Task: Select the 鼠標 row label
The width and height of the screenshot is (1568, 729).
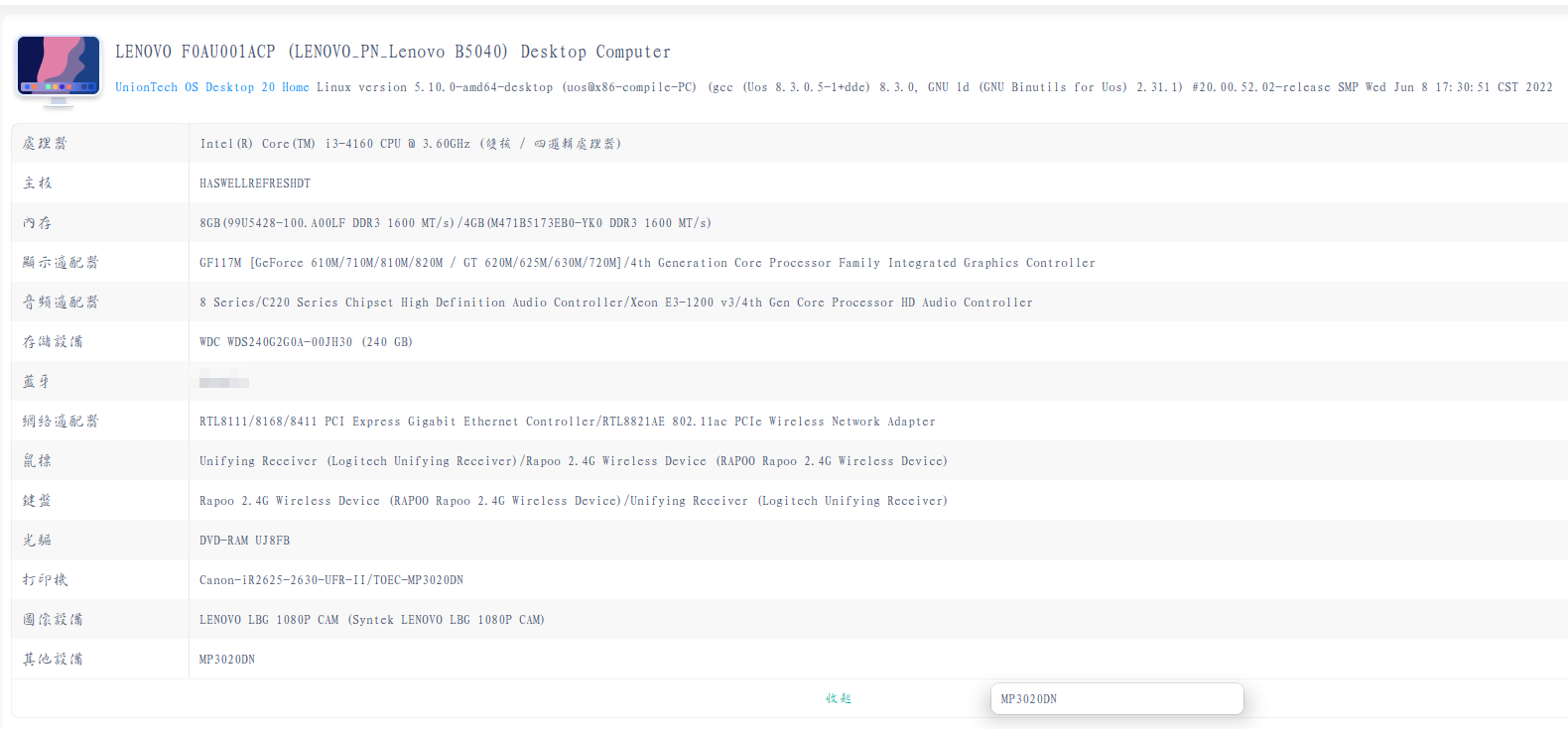Action: (x=38, y=460)
